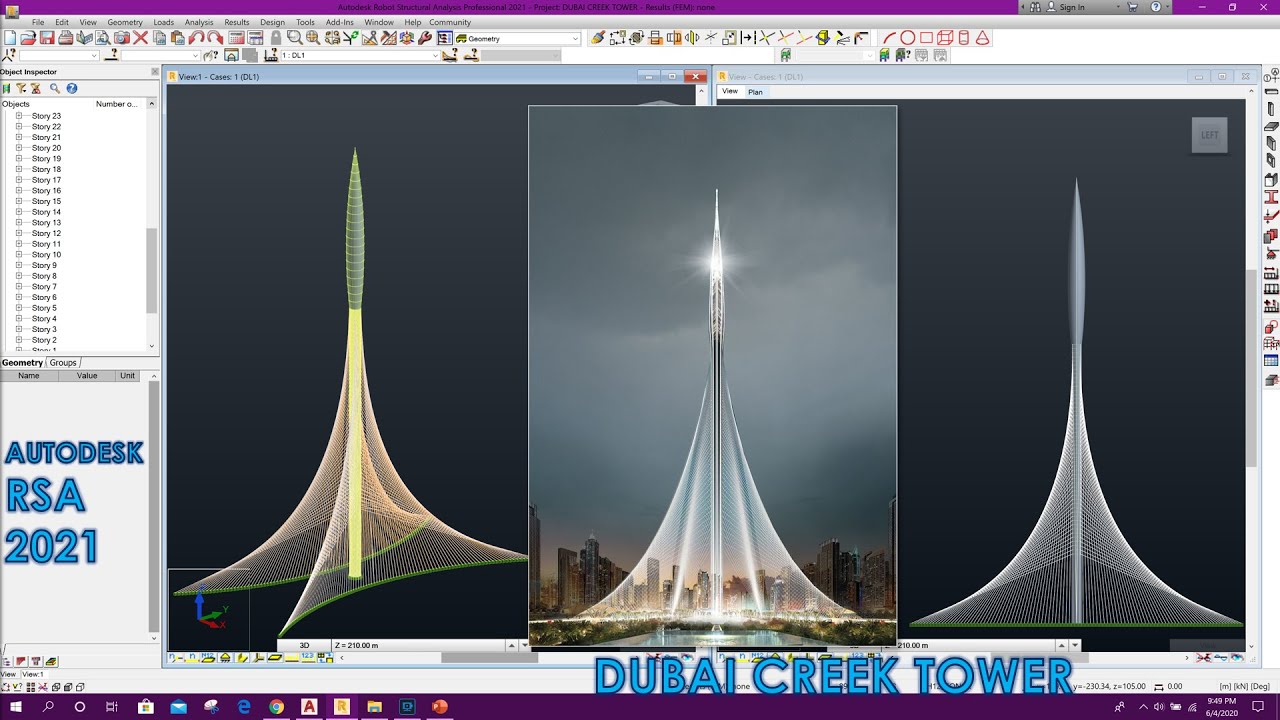Expand the Story 10 item in Object Inspector
This screenshot has width=1280, height=720.
pyautogui.click(x=20, y=254)
